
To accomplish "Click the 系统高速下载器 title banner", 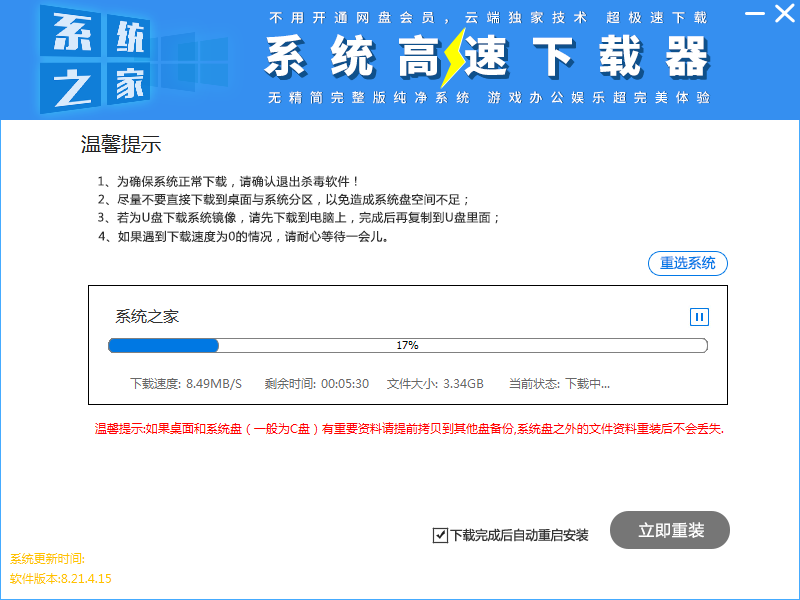I will pos(488,57).
